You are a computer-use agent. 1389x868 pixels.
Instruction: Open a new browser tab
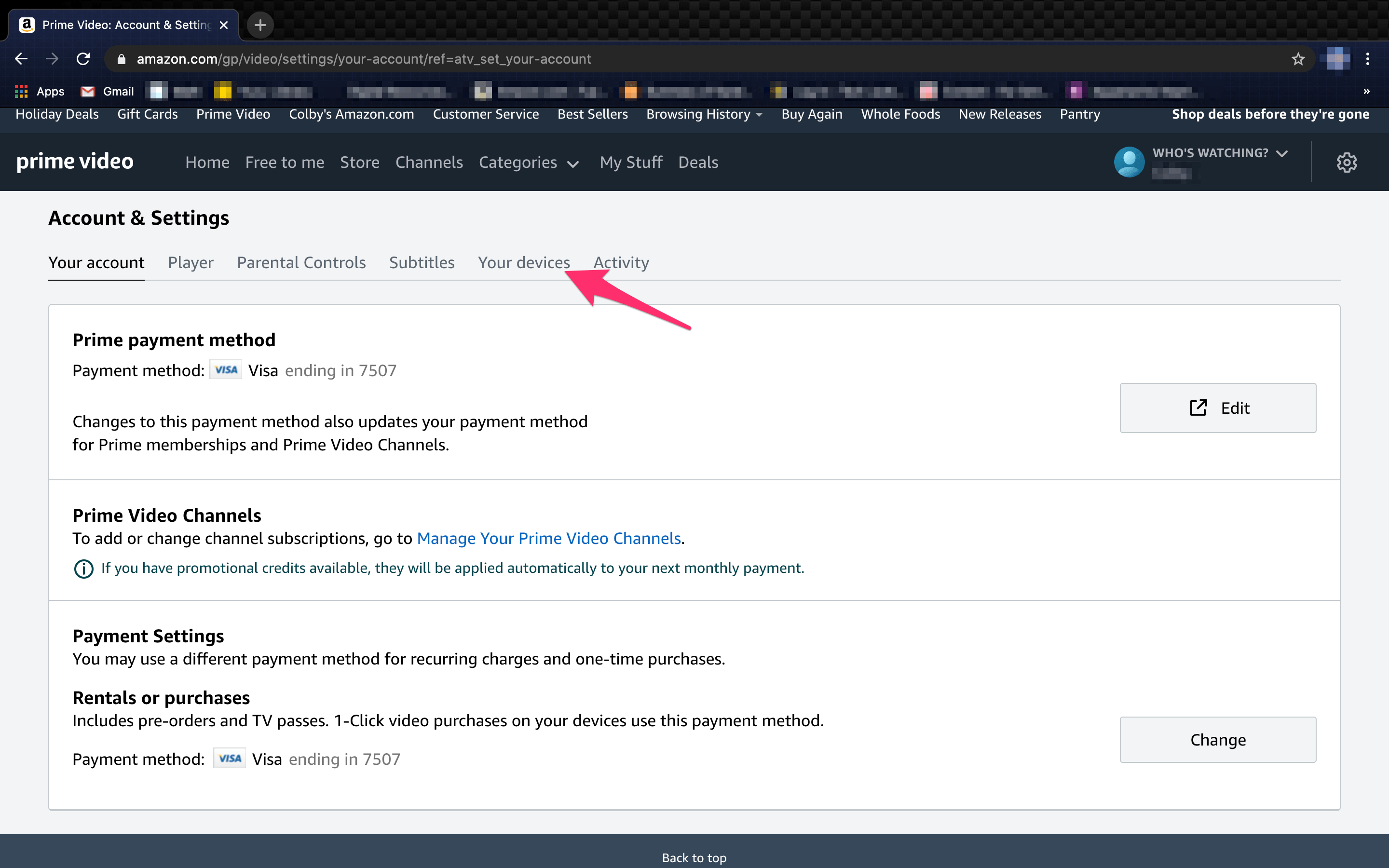(260, 25)
